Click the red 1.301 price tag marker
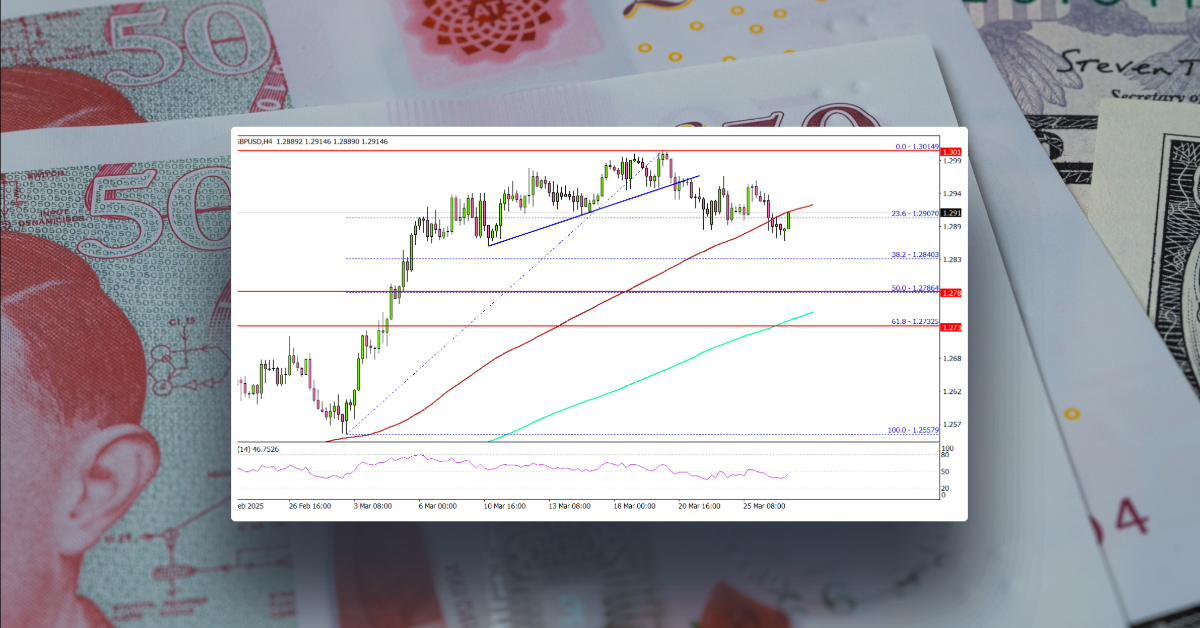 click(x=950, y=152)
